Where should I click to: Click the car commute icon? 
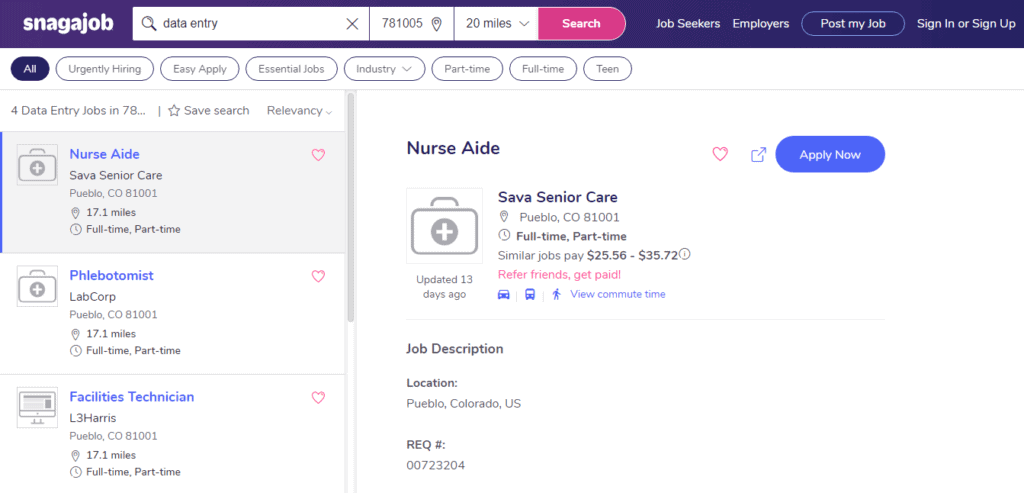tap(504, 294)
